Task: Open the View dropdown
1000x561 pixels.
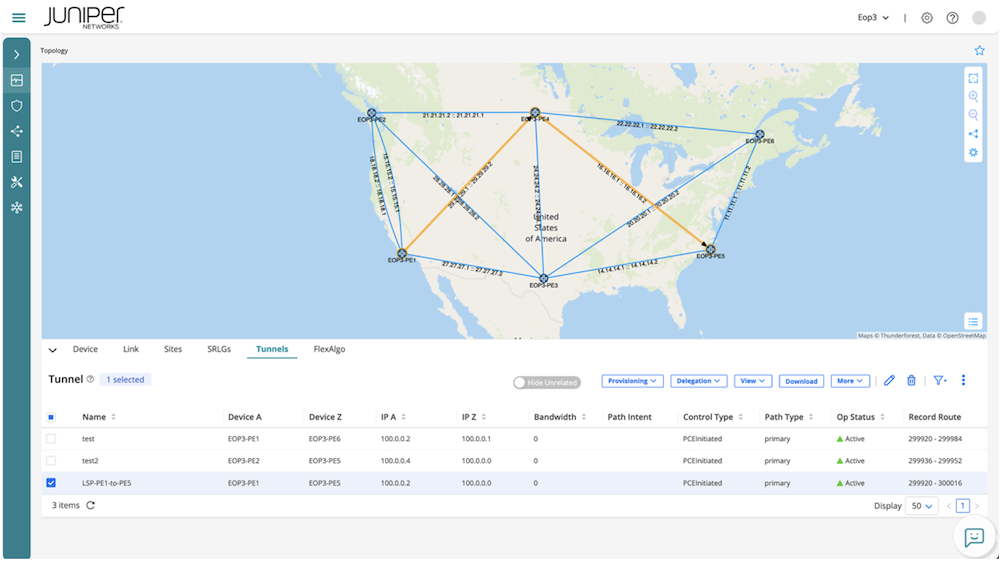Action: [x=753, y=381]
